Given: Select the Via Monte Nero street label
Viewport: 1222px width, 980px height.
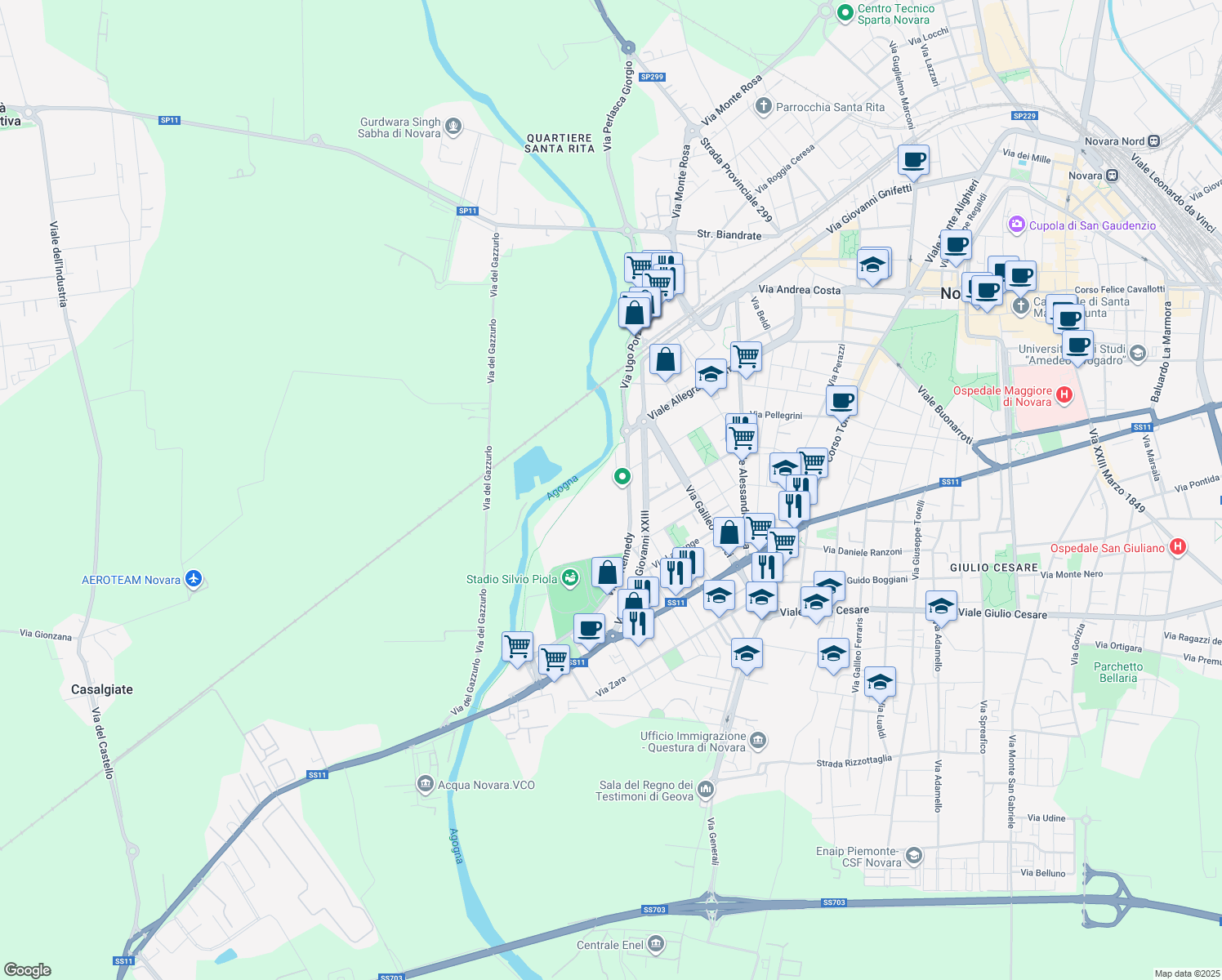Looking at the screenshot, I should (1072, 575).
